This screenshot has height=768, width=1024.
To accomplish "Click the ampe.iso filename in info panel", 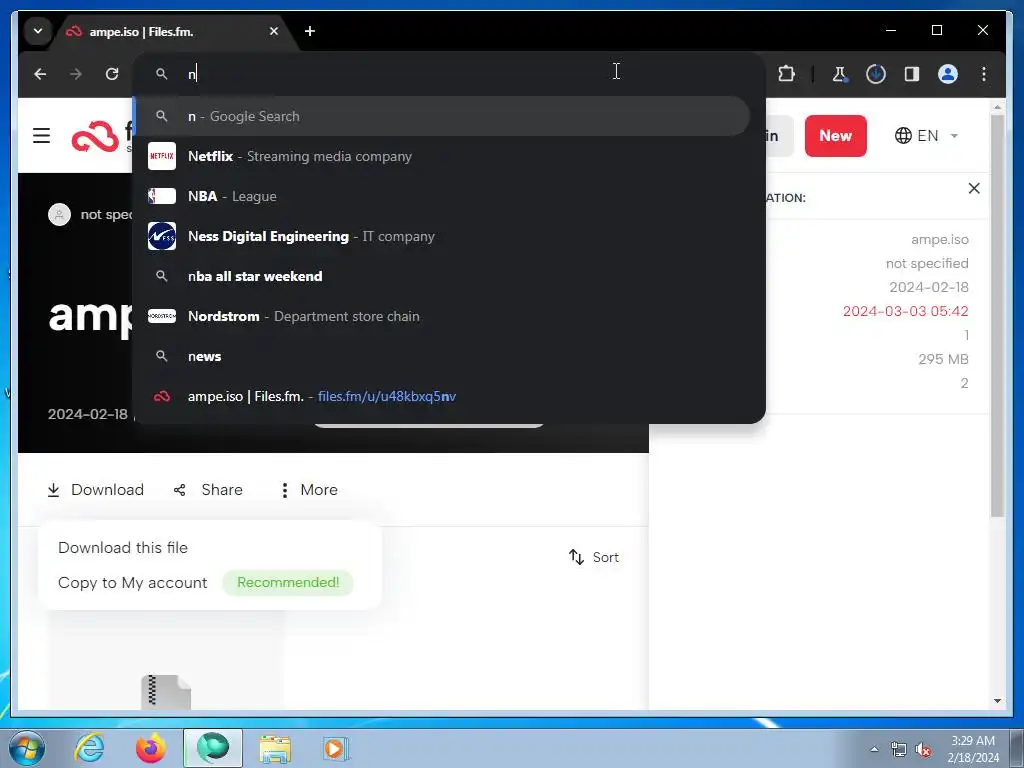I will tap(940, 239).
